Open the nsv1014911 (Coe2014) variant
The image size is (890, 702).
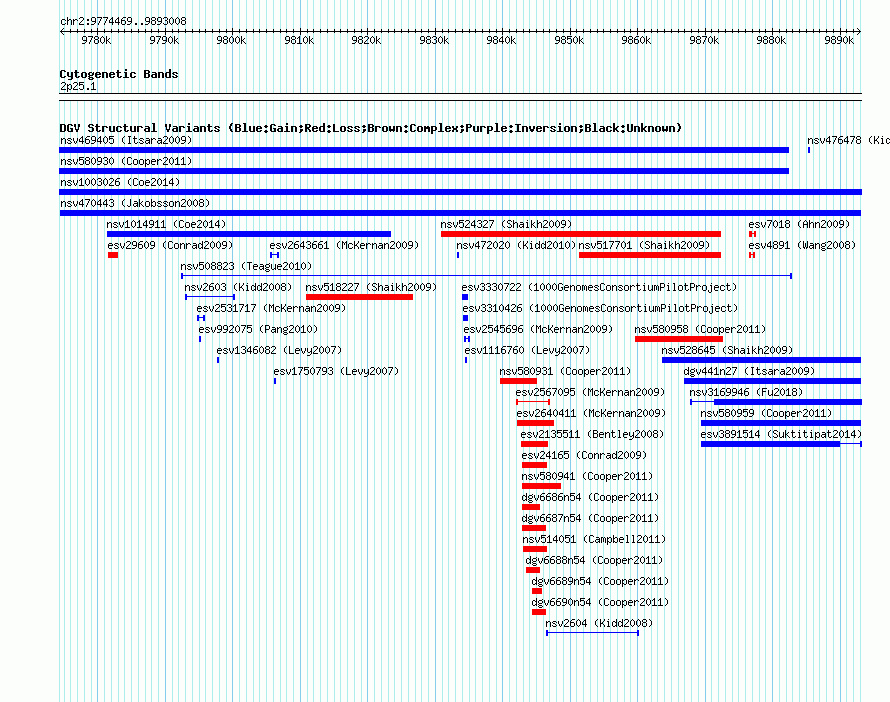166,224
